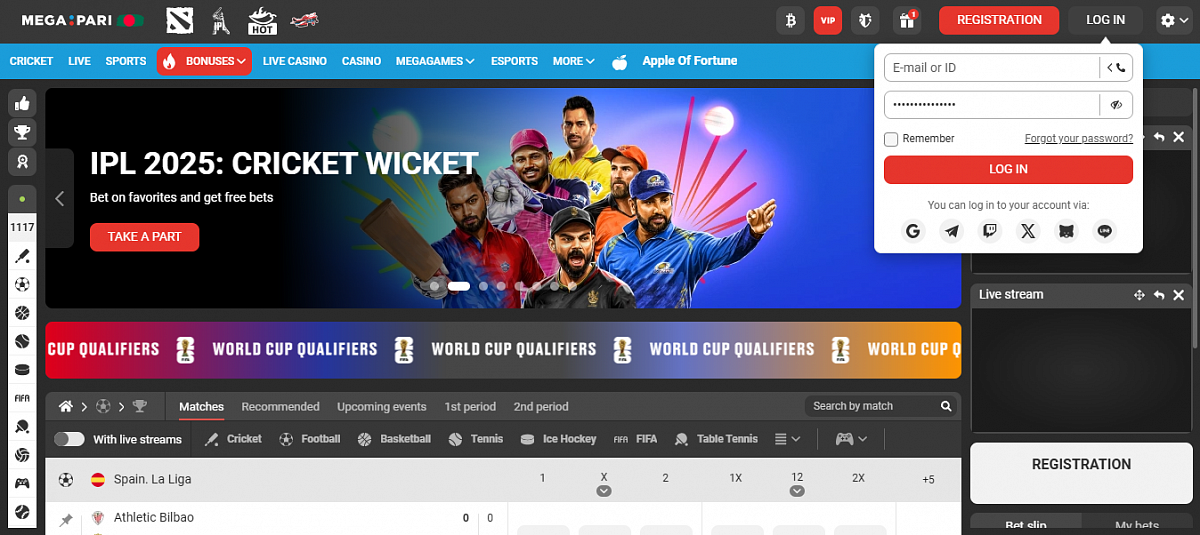Click the Forgot your password link

1078,139
